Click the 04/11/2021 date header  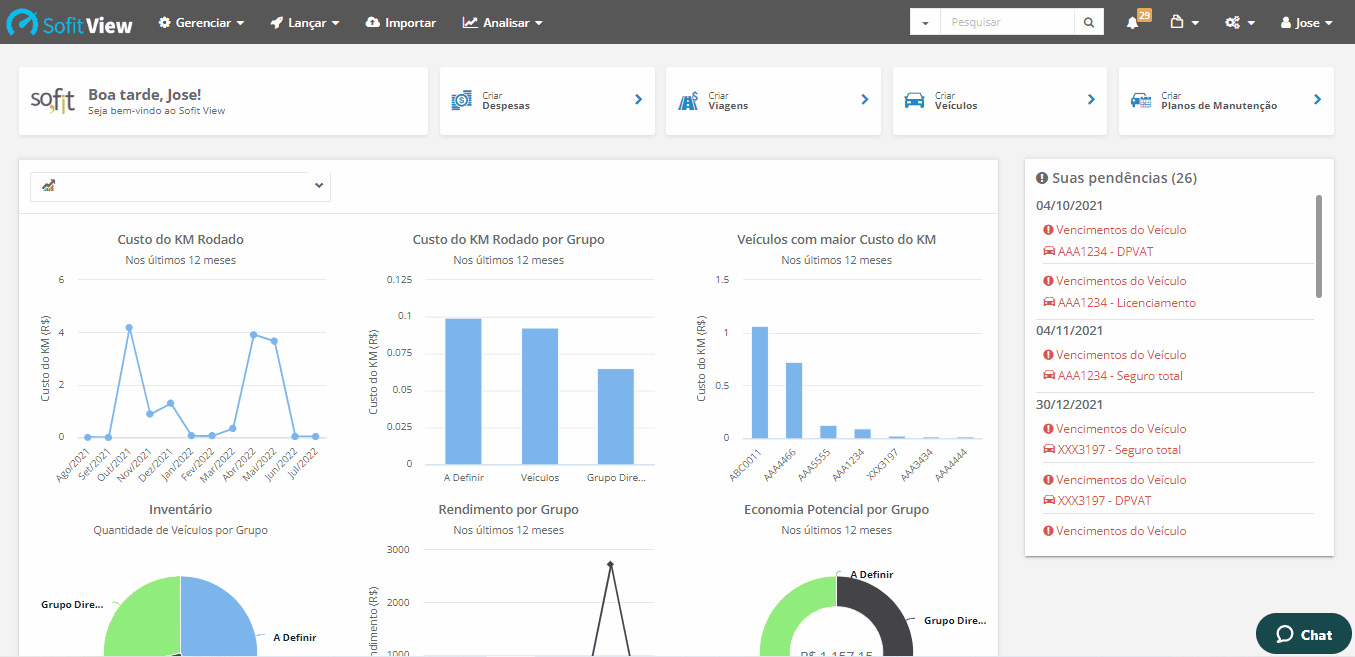1069,330
